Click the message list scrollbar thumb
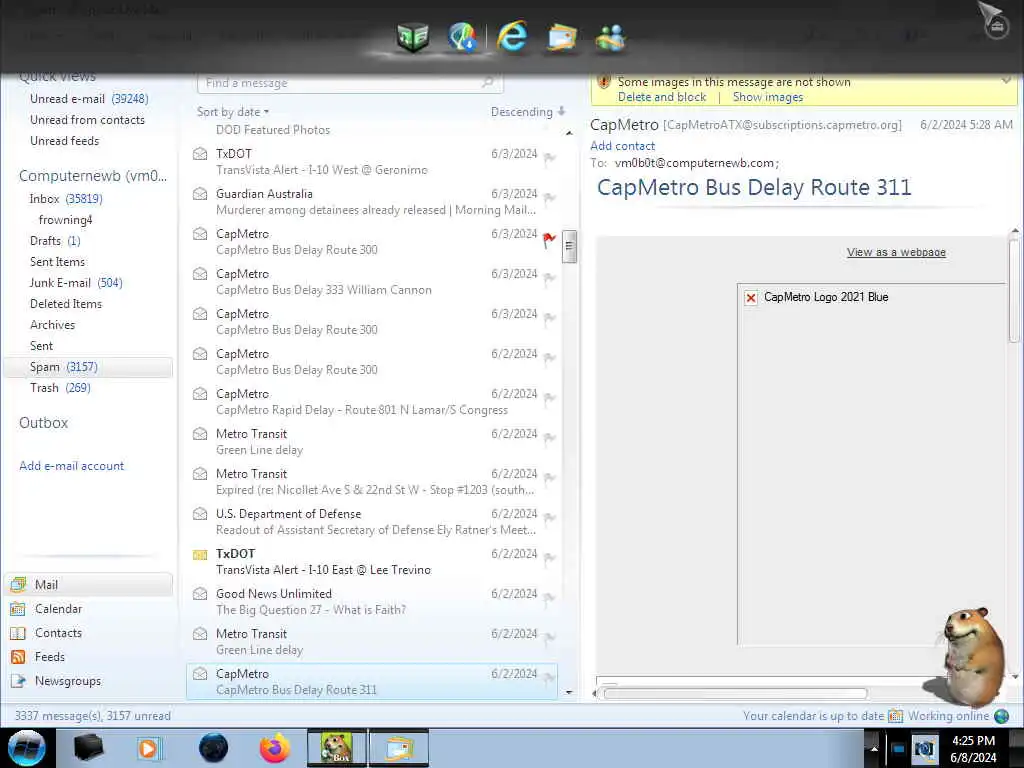This screenshot has height=768, width=1024. click(x=569, y=246)
